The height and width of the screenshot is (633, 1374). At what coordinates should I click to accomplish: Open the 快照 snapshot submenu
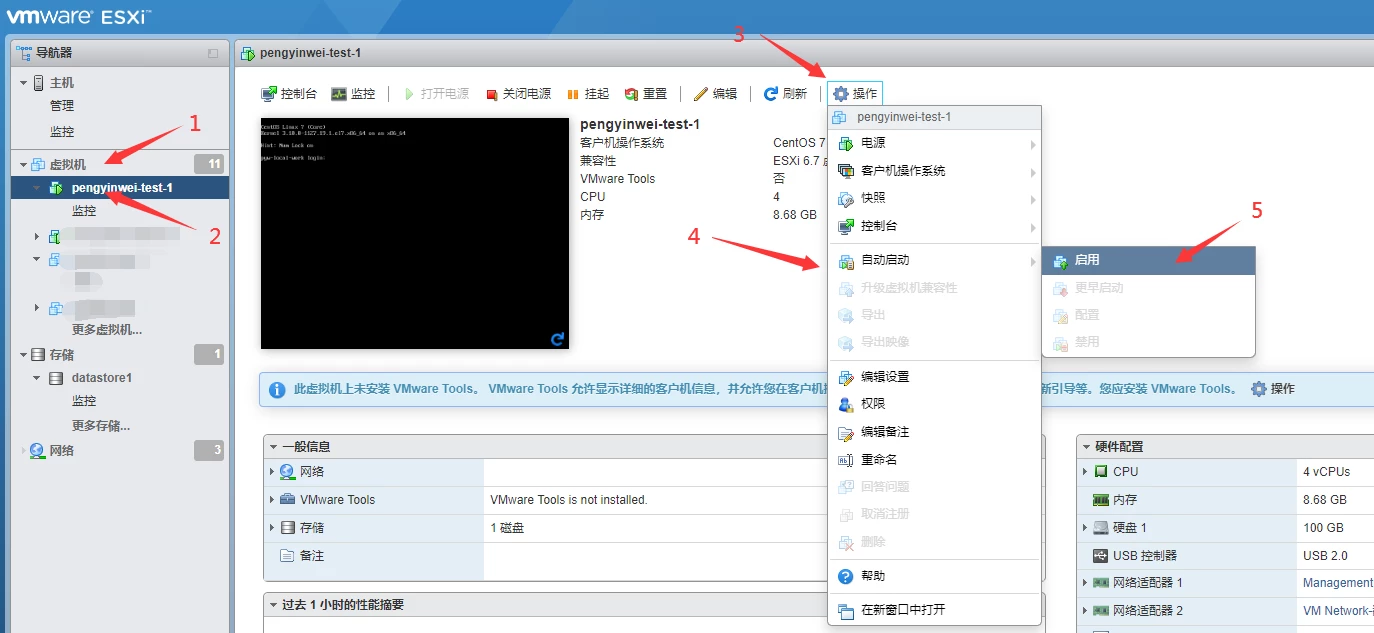935,198
